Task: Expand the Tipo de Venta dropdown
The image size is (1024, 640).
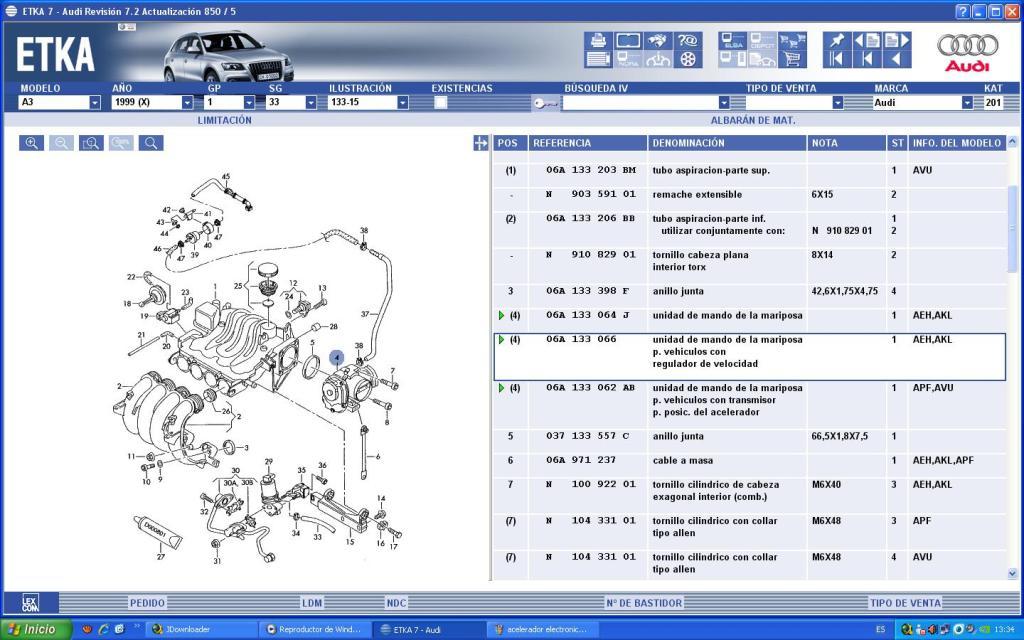Action: (838, 103)
